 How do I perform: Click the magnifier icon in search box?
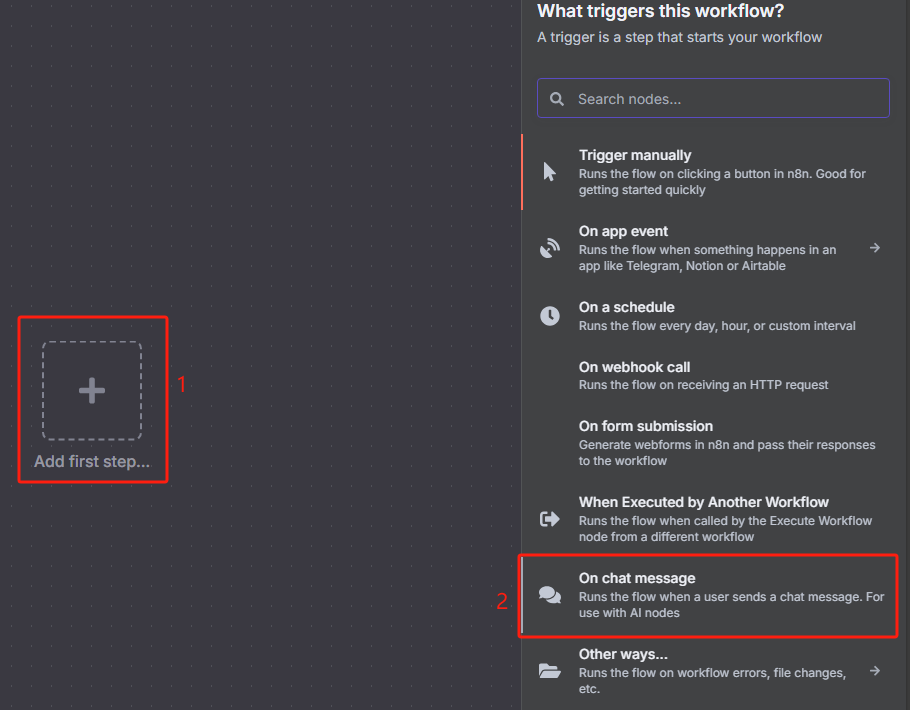[557, 99]
